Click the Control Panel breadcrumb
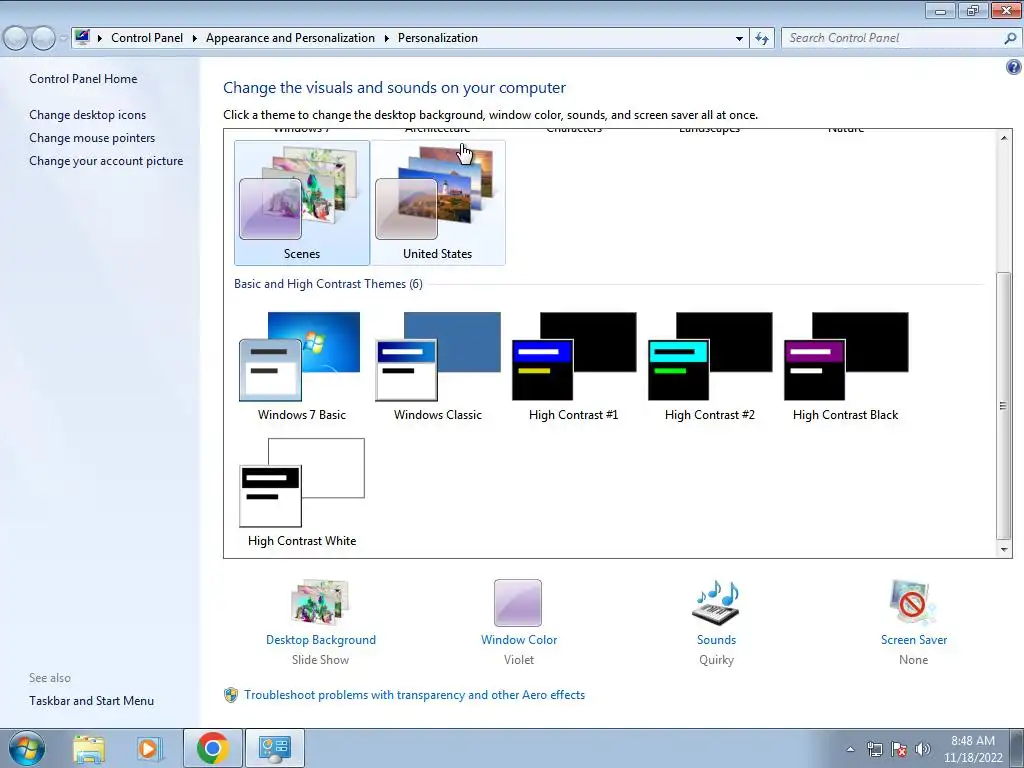This screenshot has height=768, width=1024. 147,38
